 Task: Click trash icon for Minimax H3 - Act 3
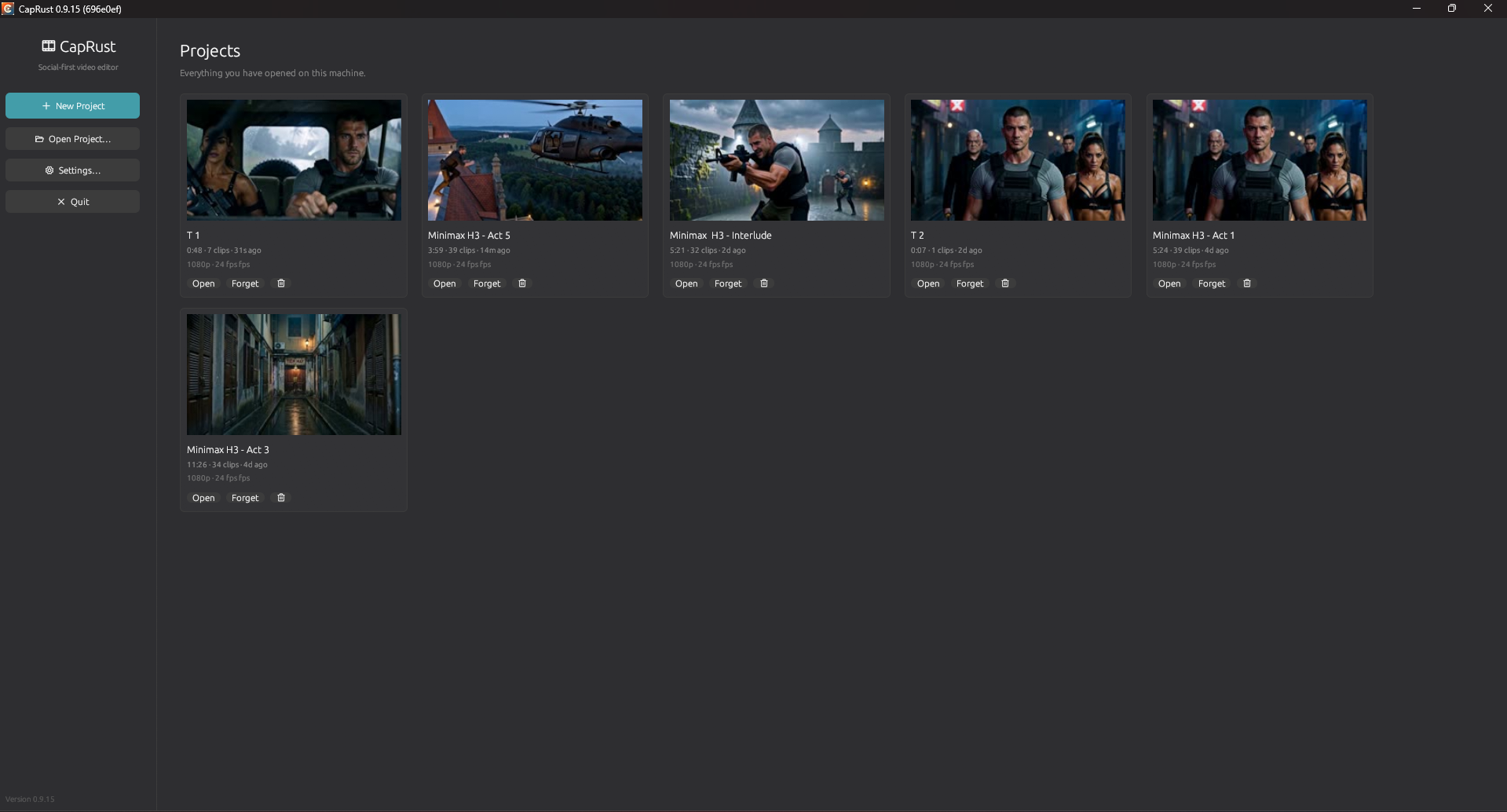281,498
